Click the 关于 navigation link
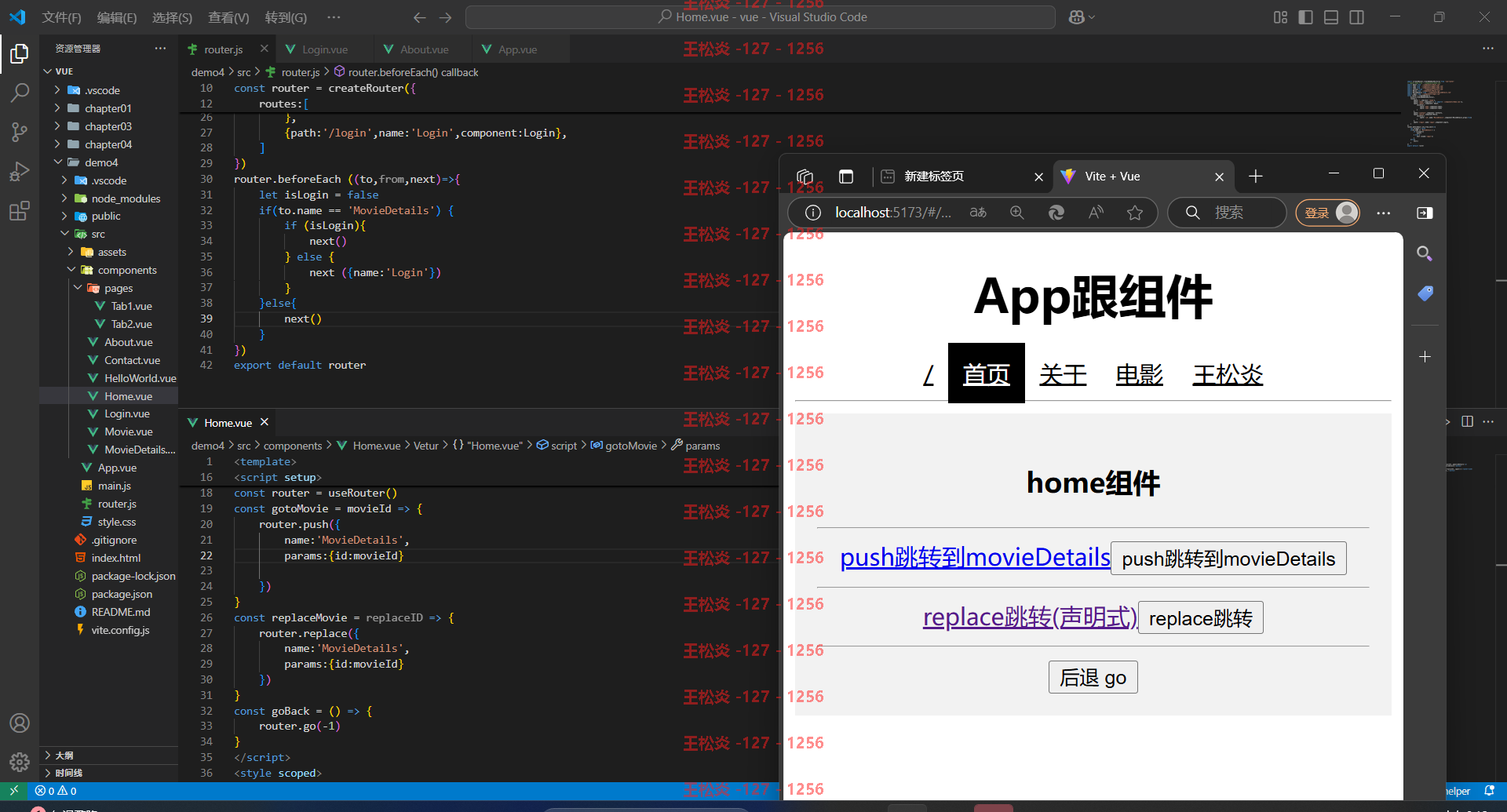The width and height of the screenshot is (1507, 812). (x=1063, y=374)
